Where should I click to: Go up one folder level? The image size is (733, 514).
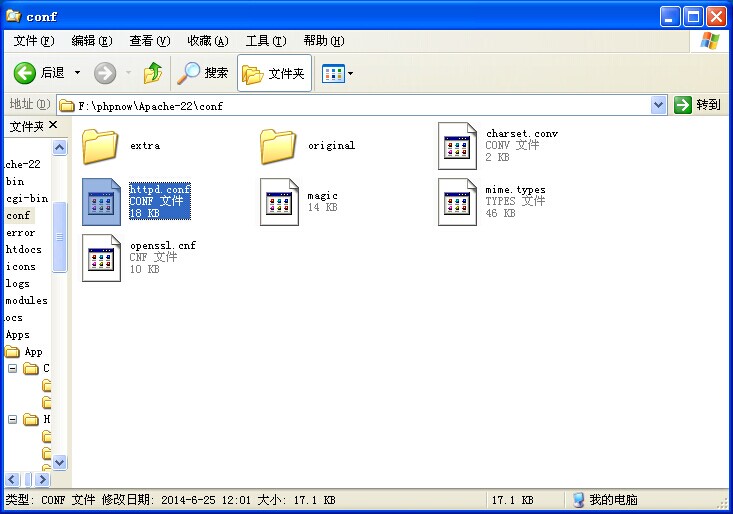tap(153, 73)
